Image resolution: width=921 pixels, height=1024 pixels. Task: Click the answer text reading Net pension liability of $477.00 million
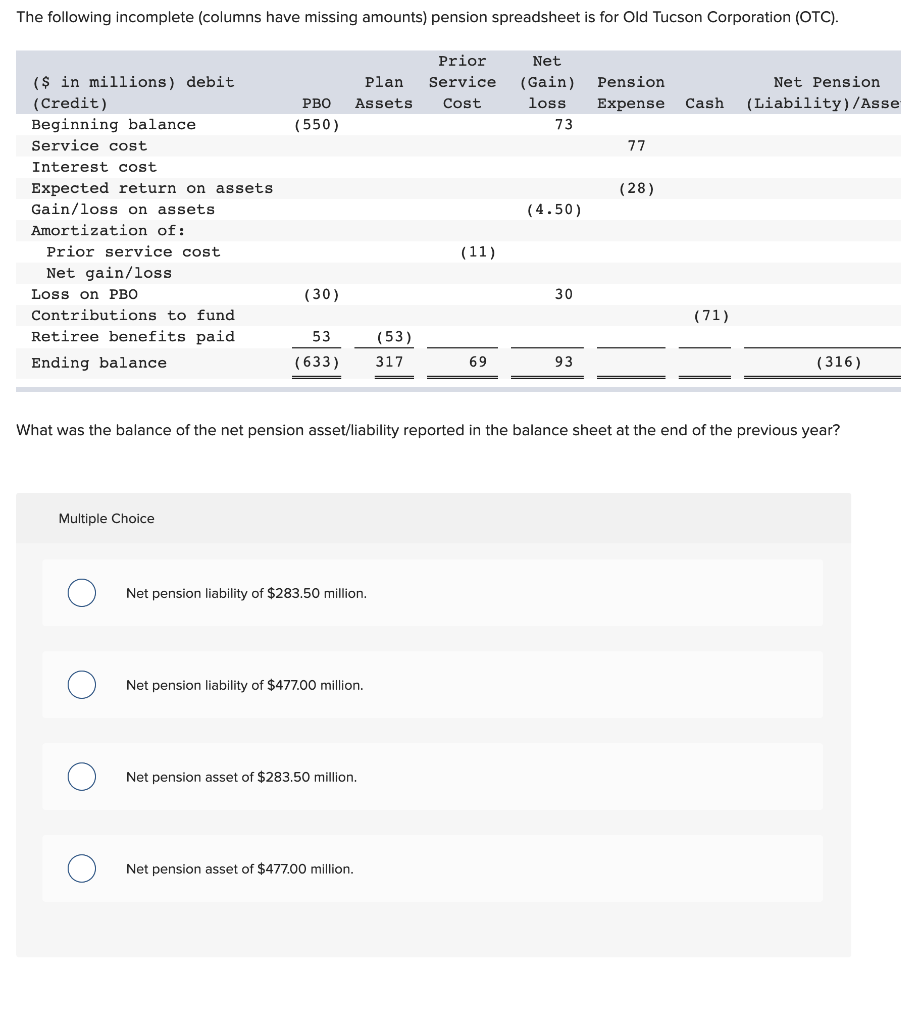pyautogui.click(x=244, y=684)
